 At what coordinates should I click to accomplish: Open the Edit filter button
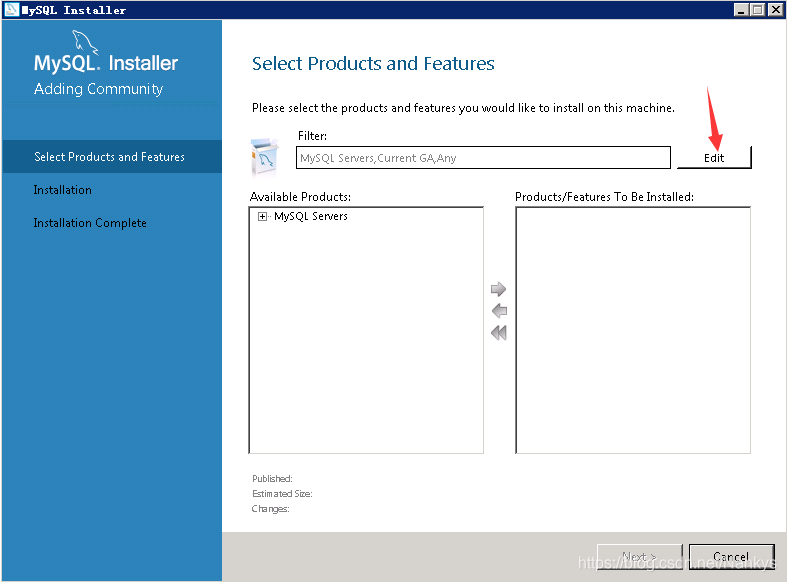pos(714,158)
